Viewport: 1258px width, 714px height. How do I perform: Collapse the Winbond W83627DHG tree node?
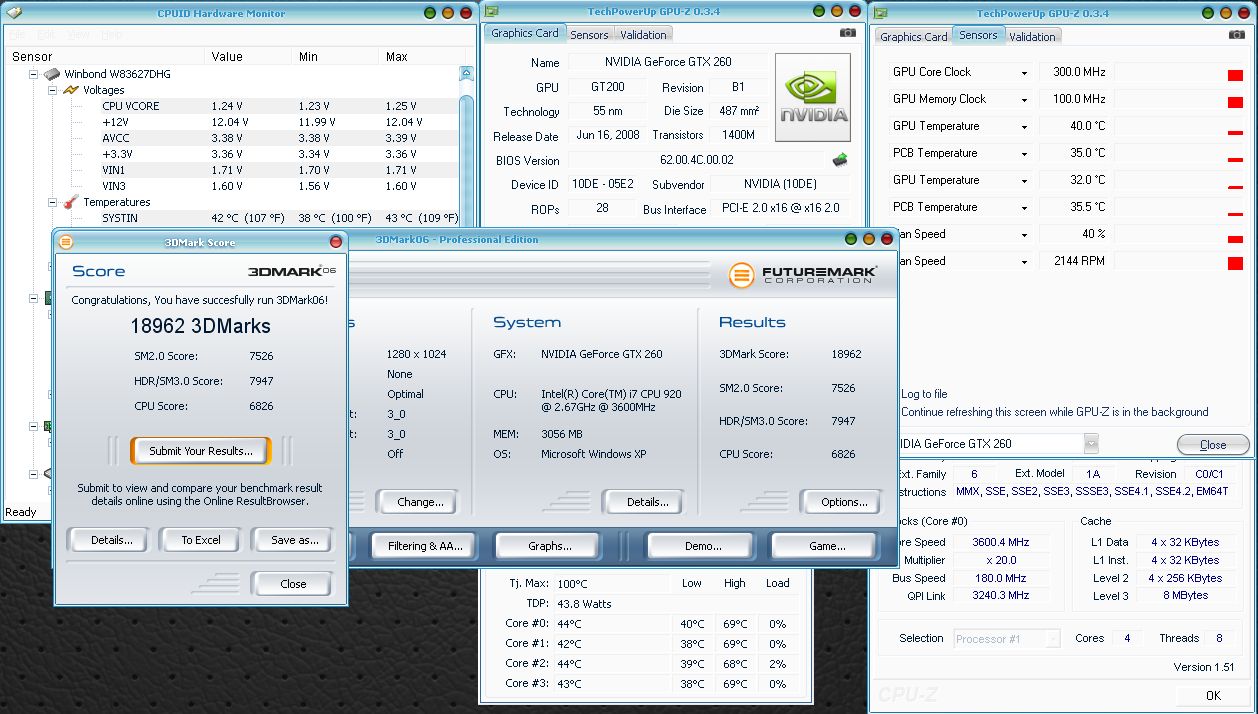(33, 74)
